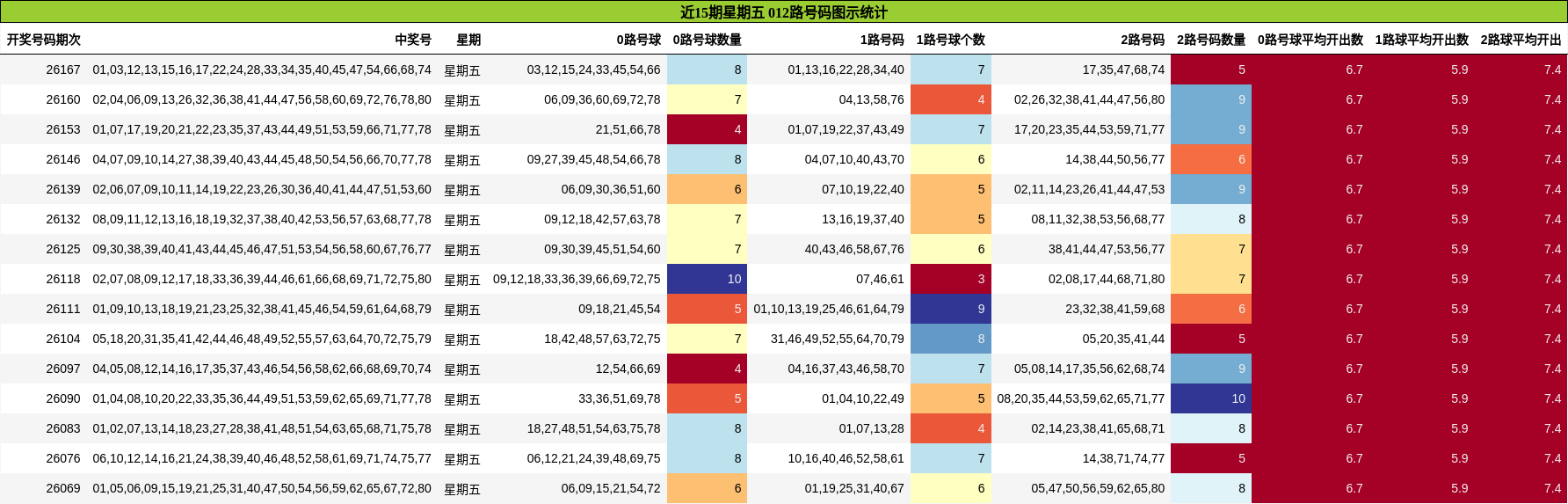Select draw number 26097
The image size is (1568, 504).
63,369
